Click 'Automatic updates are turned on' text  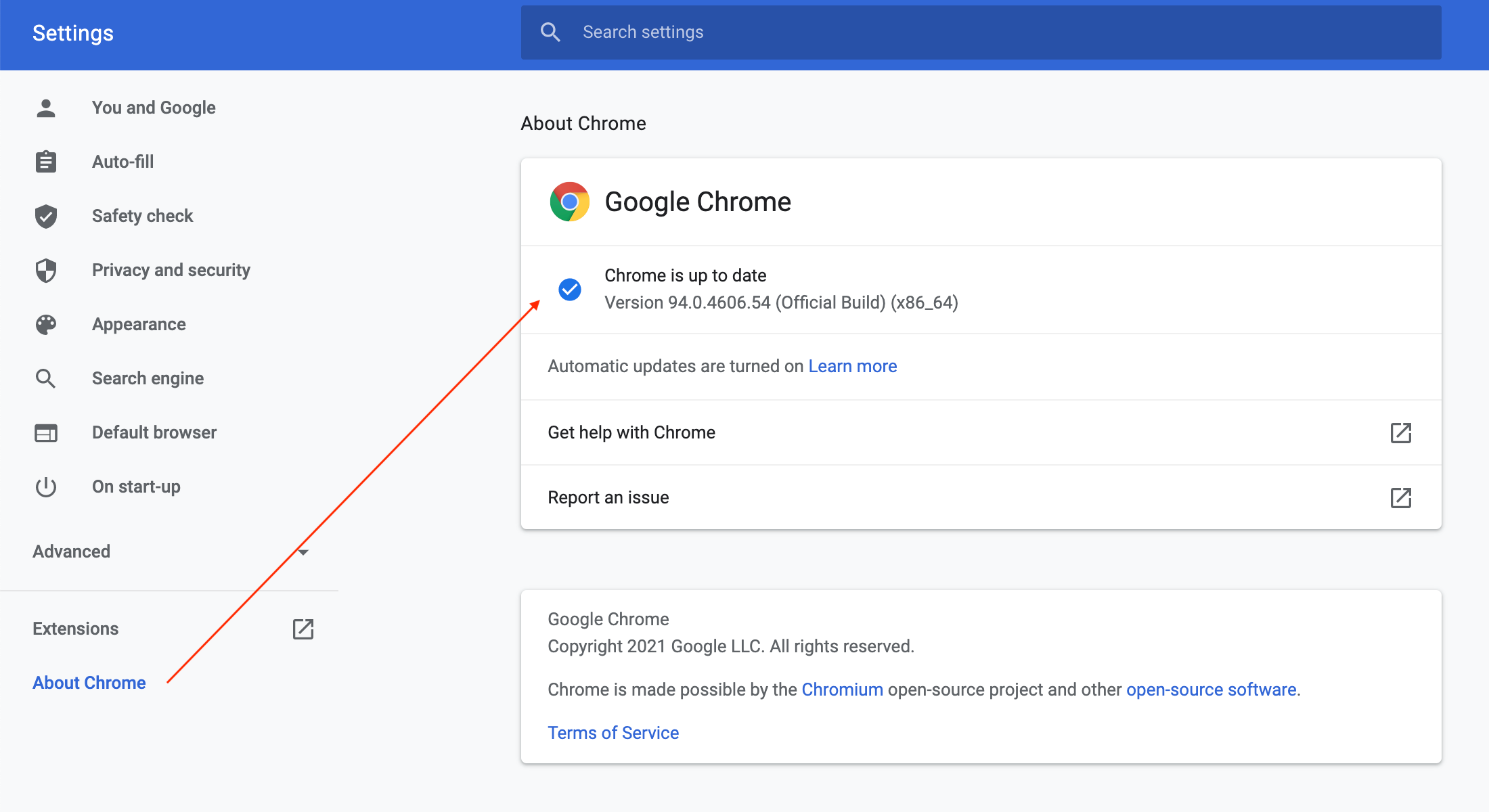click(675, 366)
